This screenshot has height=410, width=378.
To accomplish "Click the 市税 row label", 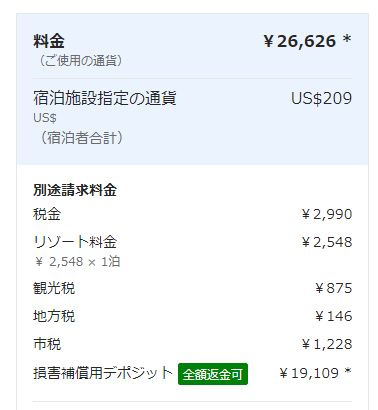I will tap(47, 344).
